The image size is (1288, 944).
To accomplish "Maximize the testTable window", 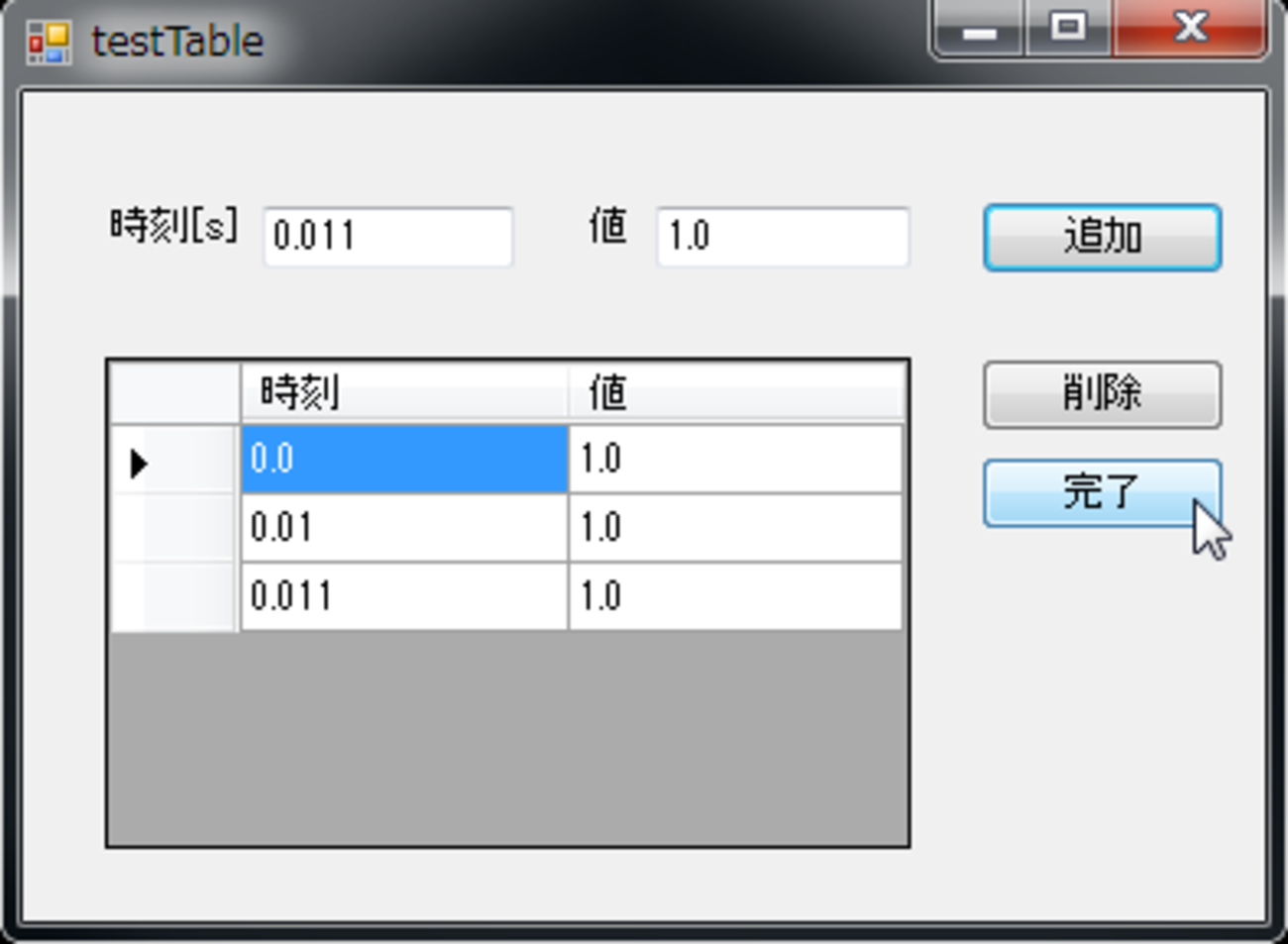I will coord(1067,28).
